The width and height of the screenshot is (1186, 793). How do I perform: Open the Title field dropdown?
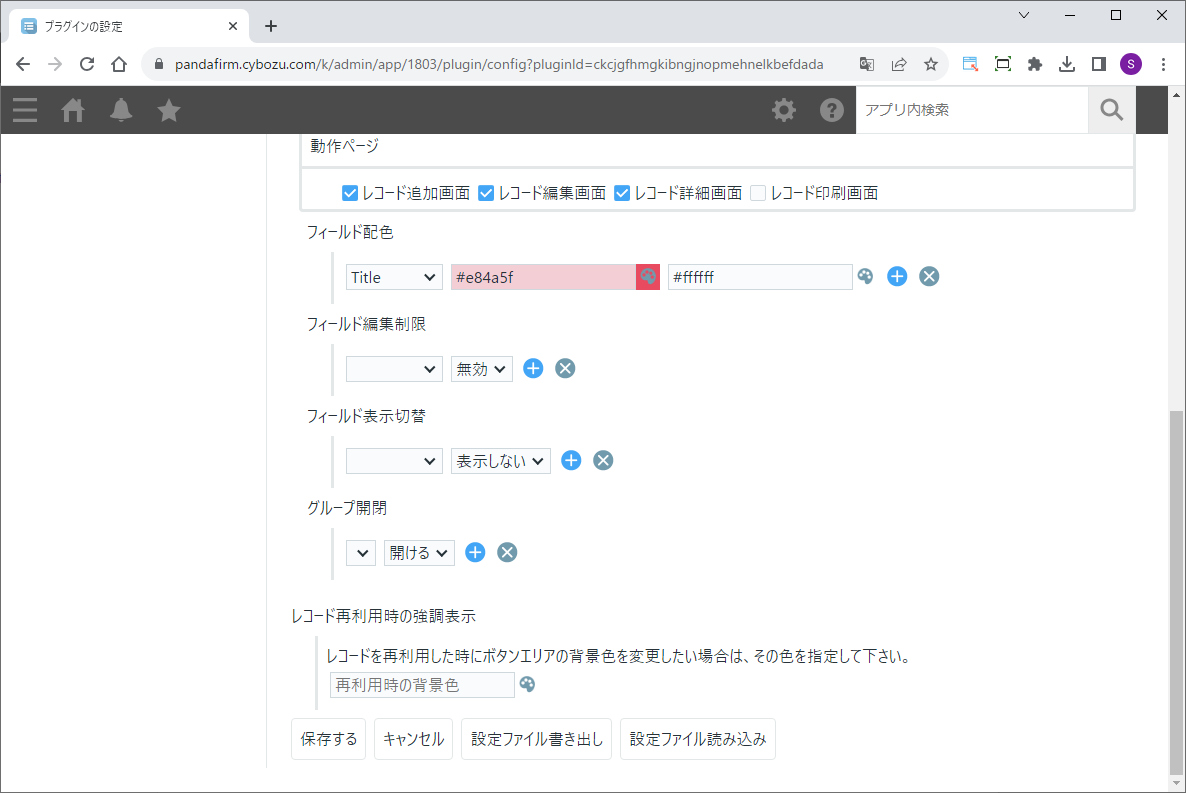pyautogui.click(x=394, y=277)
